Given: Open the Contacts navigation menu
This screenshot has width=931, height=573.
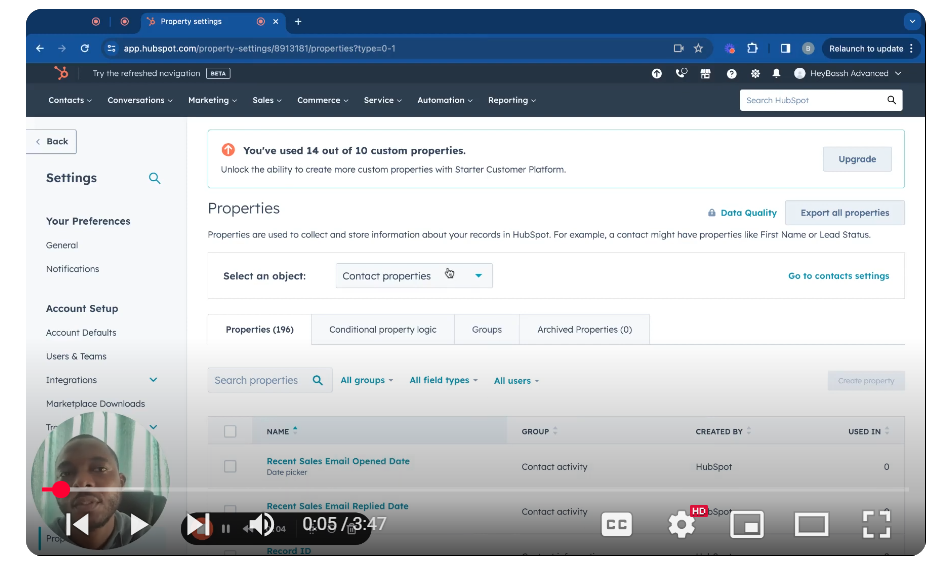Looking at the screenshot, I should pyautogui.click(x=70, y=100).
